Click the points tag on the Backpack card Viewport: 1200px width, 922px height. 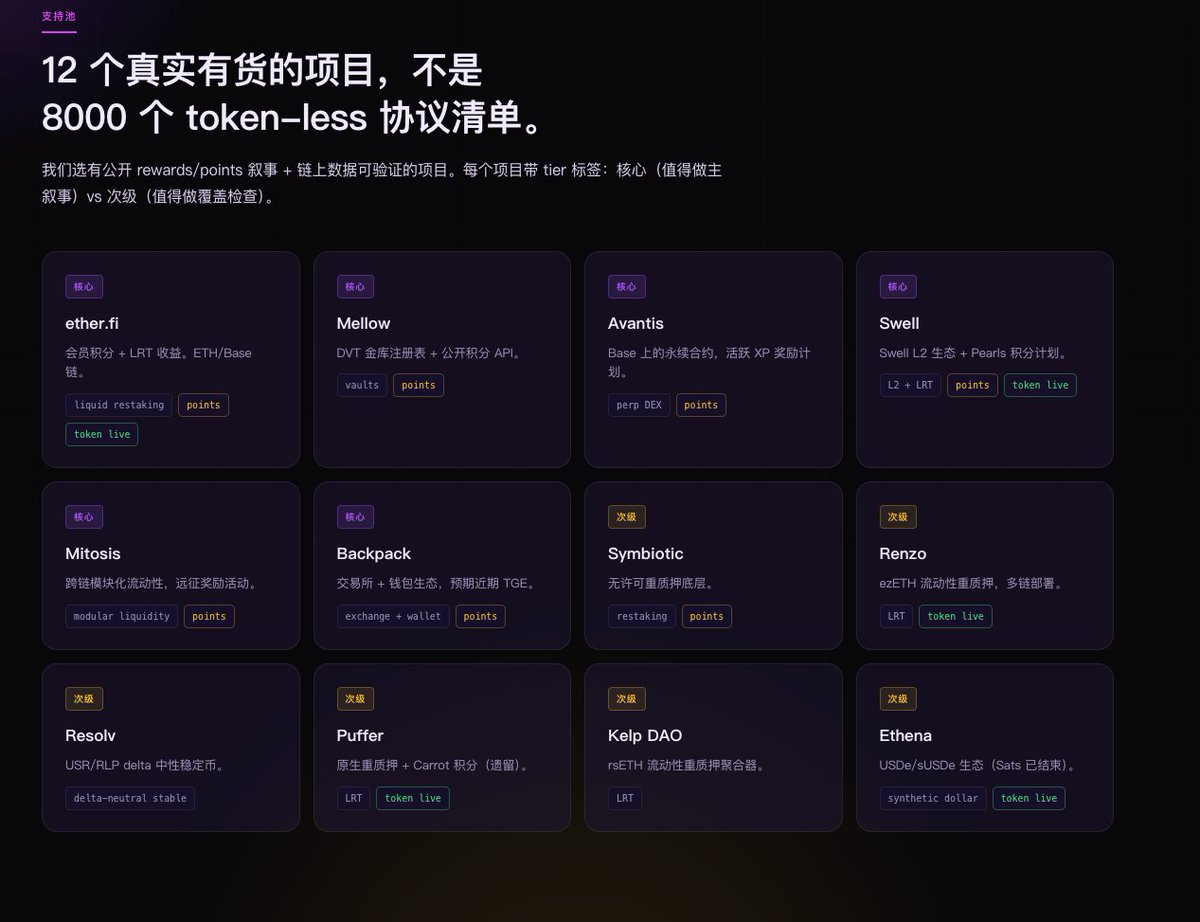point(480,616)
